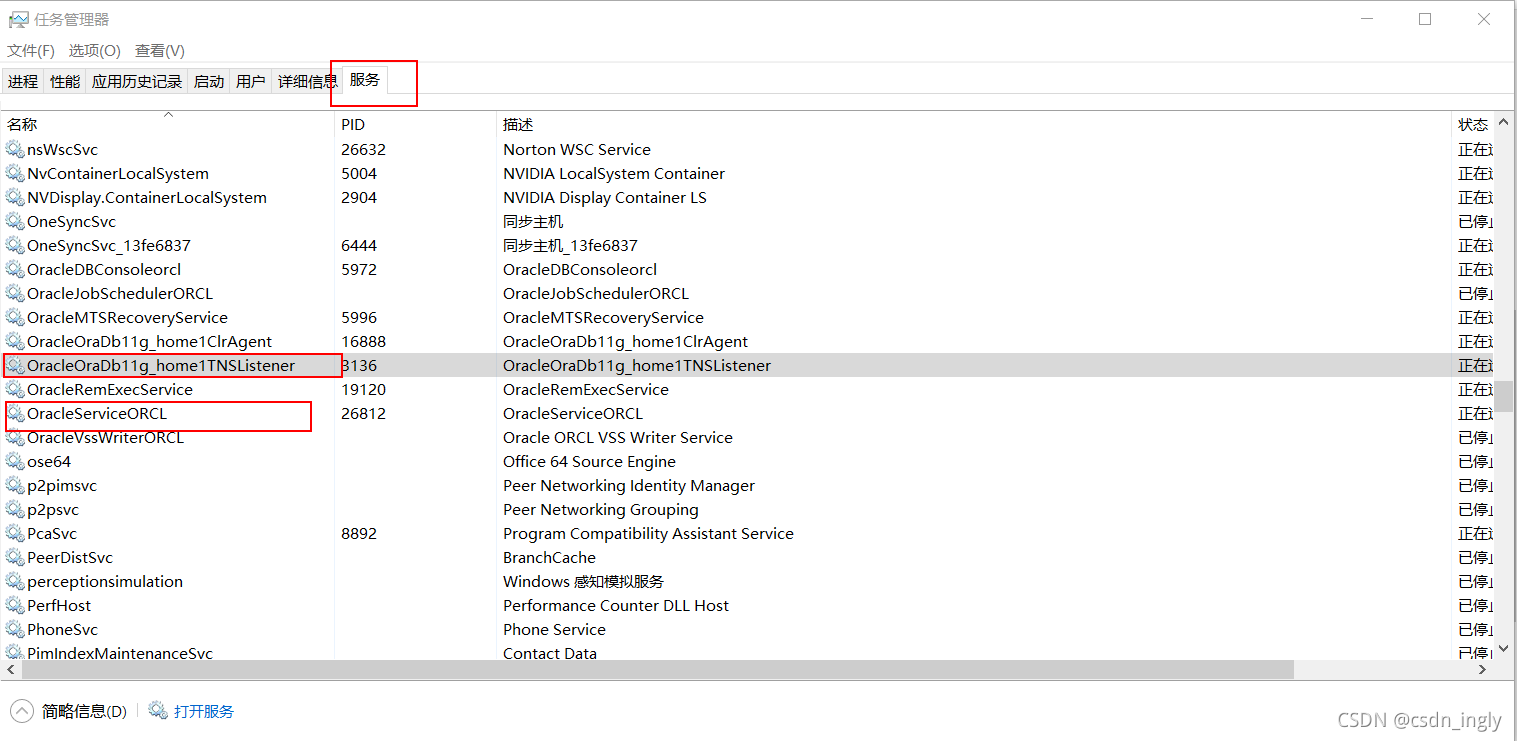Click the Task Manager icon in title bar
1517x741 pixels.
pyautogui.click(x=21, y=18)
